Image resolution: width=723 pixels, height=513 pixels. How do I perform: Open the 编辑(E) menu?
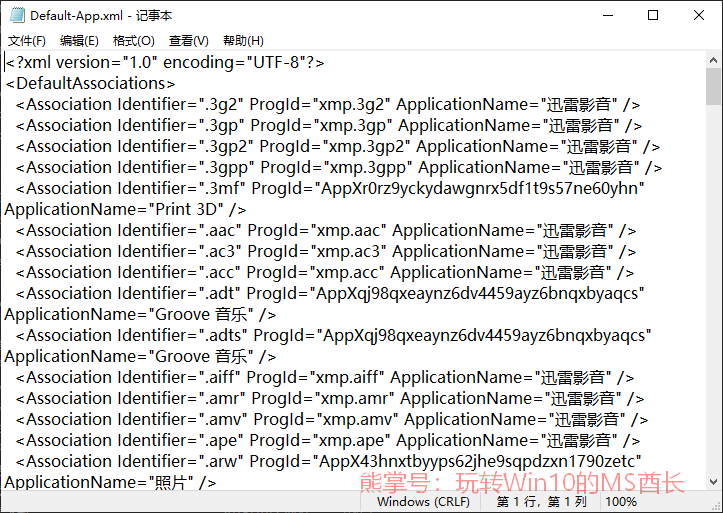79,41
